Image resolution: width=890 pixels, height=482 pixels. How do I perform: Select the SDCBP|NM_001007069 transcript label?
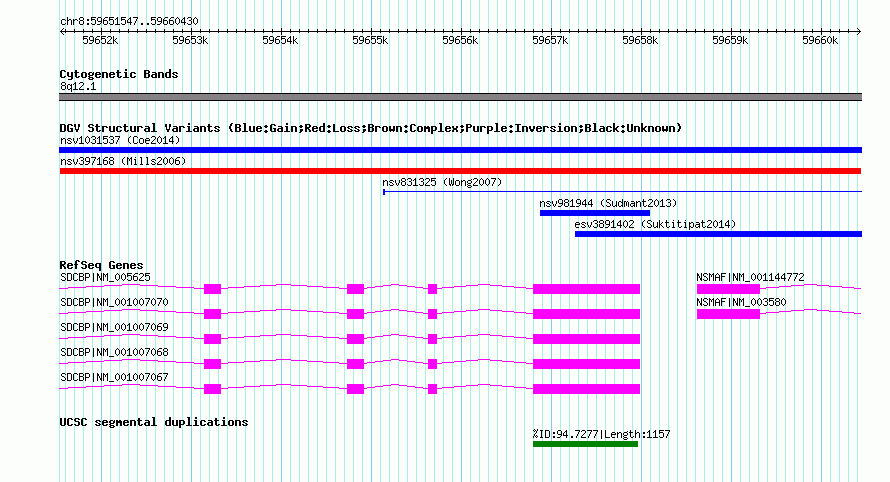pos(114,328)
